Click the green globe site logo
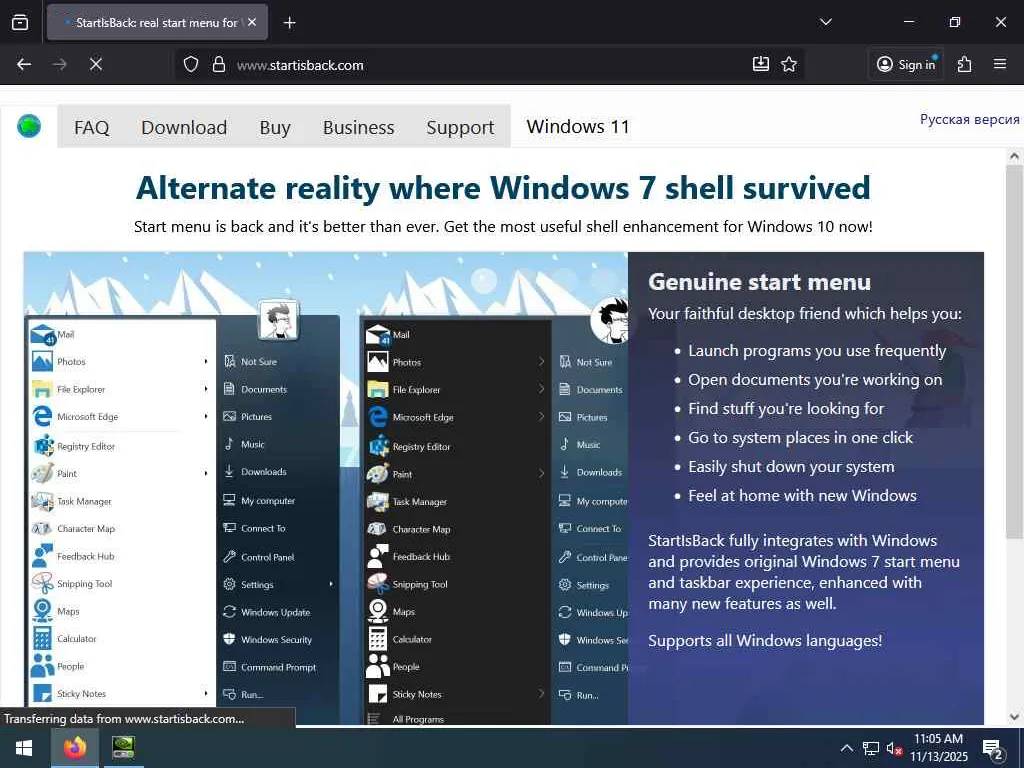 point(29,126)
